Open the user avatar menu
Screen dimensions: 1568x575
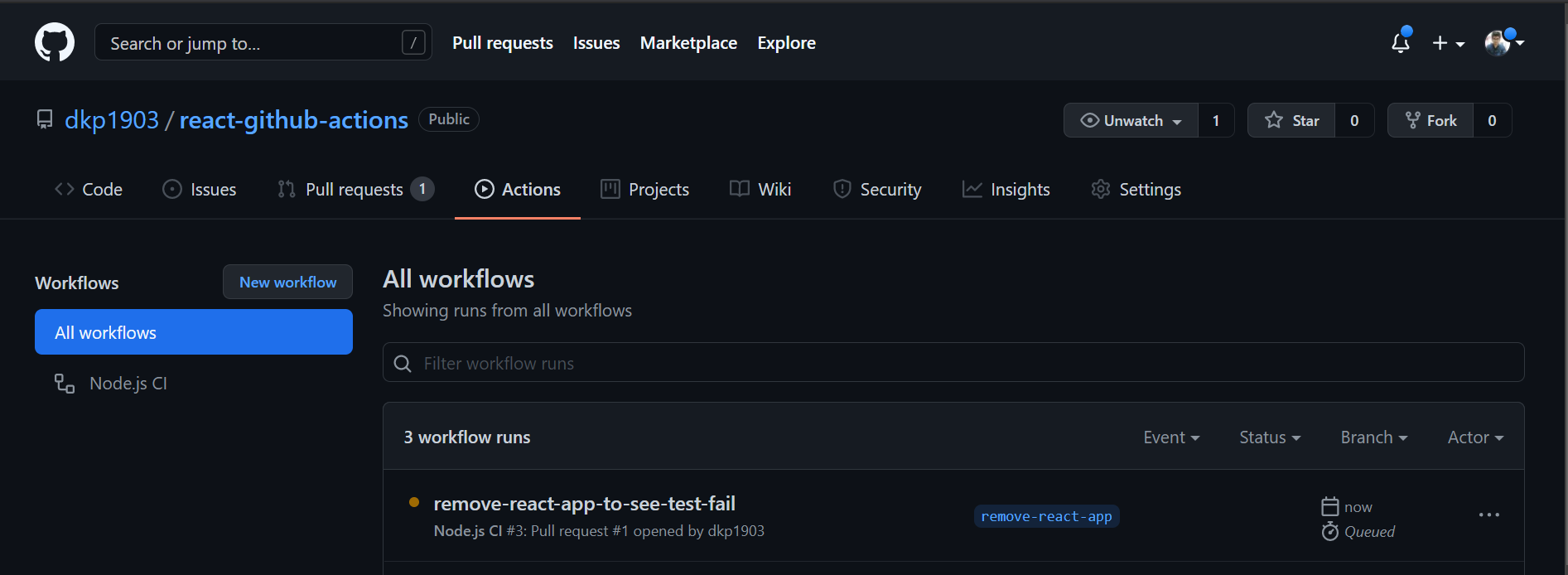[1504, 42]
